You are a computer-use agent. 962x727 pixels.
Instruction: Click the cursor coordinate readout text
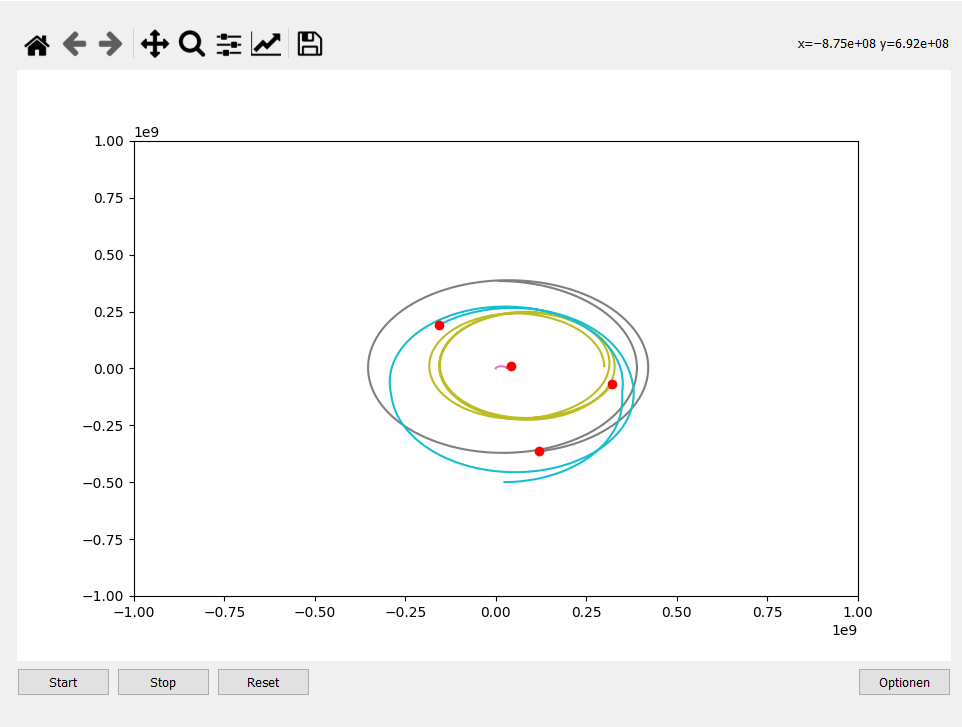click(872, 44)
